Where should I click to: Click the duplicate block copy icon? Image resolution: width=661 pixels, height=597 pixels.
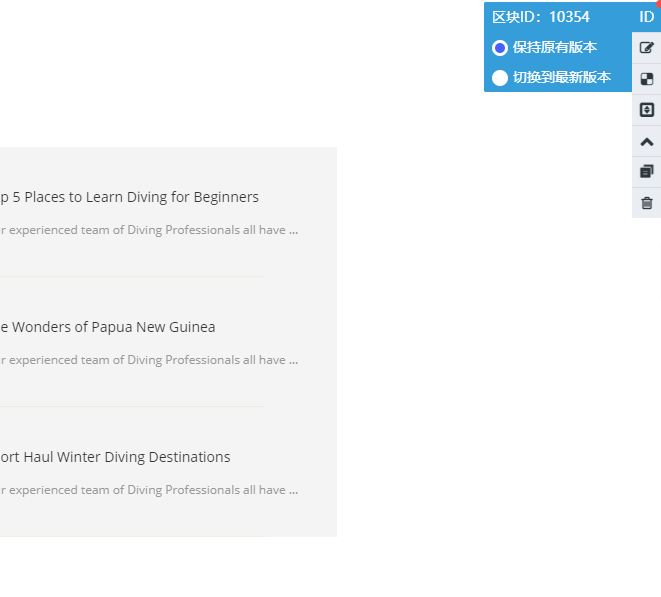(x=647, y=172)
